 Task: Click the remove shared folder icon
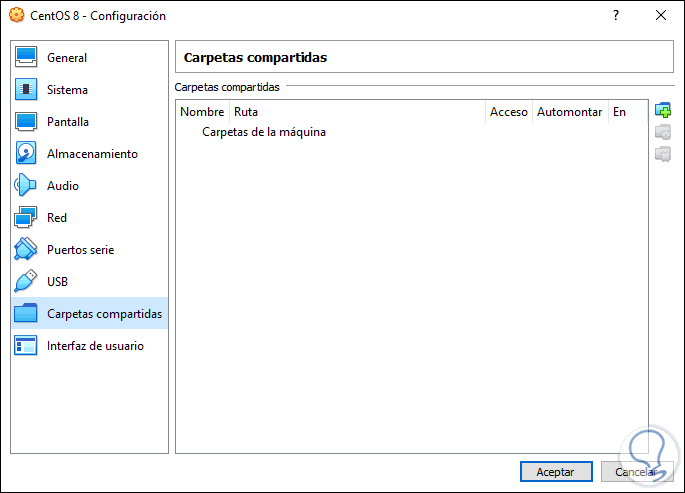[662, 154]
